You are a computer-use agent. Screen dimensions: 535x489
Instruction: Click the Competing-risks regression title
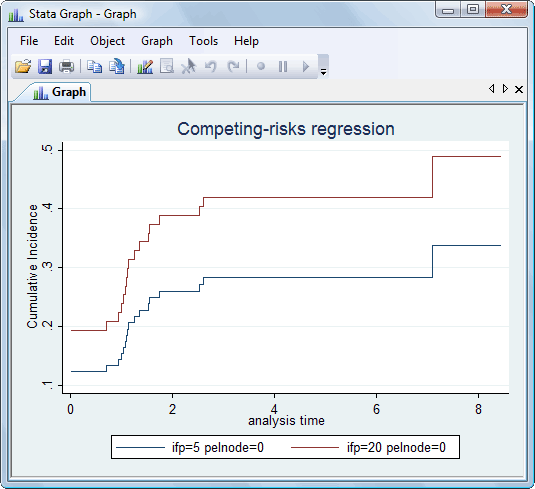tap(286, 129)
